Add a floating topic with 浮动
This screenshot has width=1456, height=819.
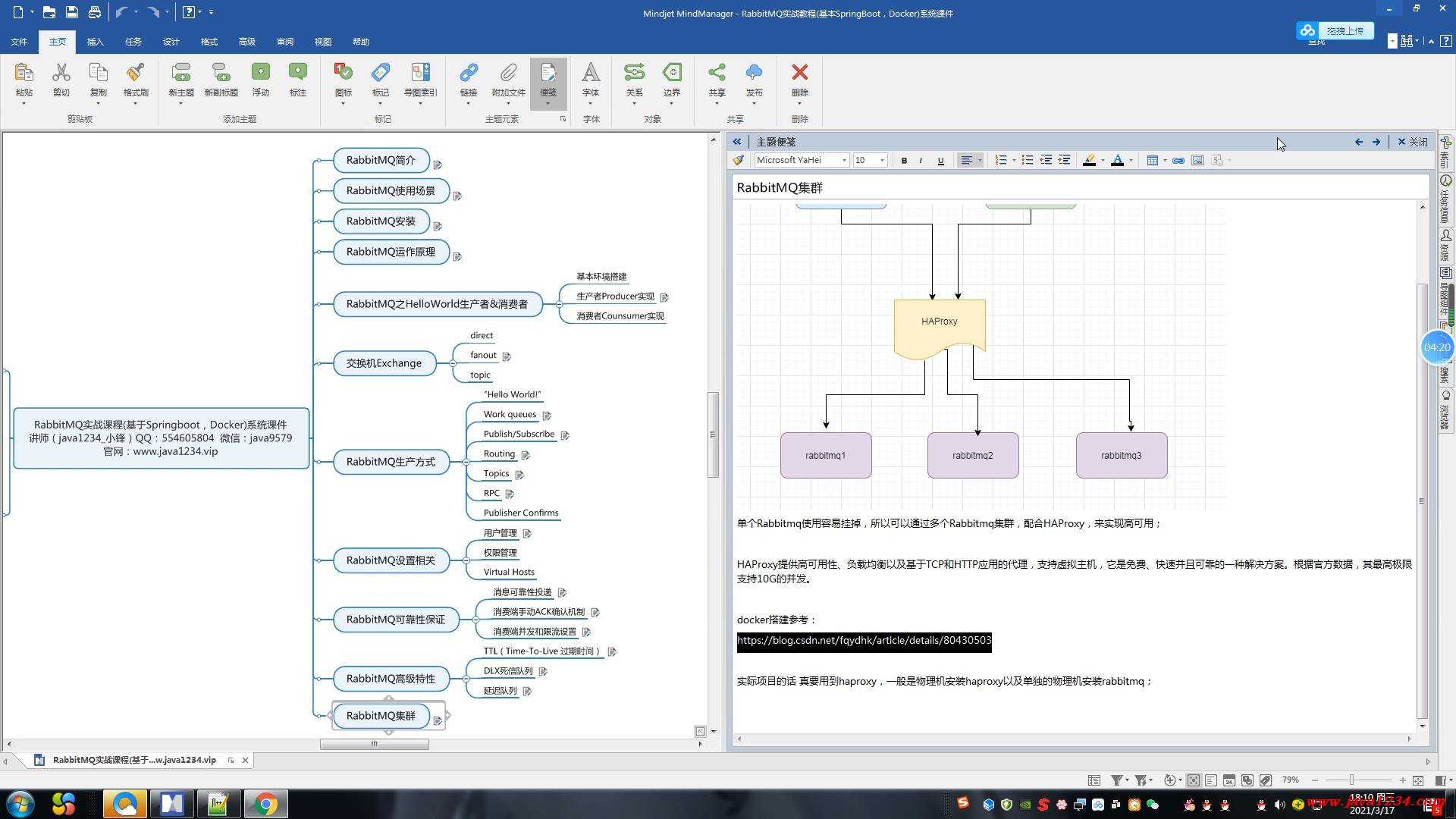tap(261, 80)
